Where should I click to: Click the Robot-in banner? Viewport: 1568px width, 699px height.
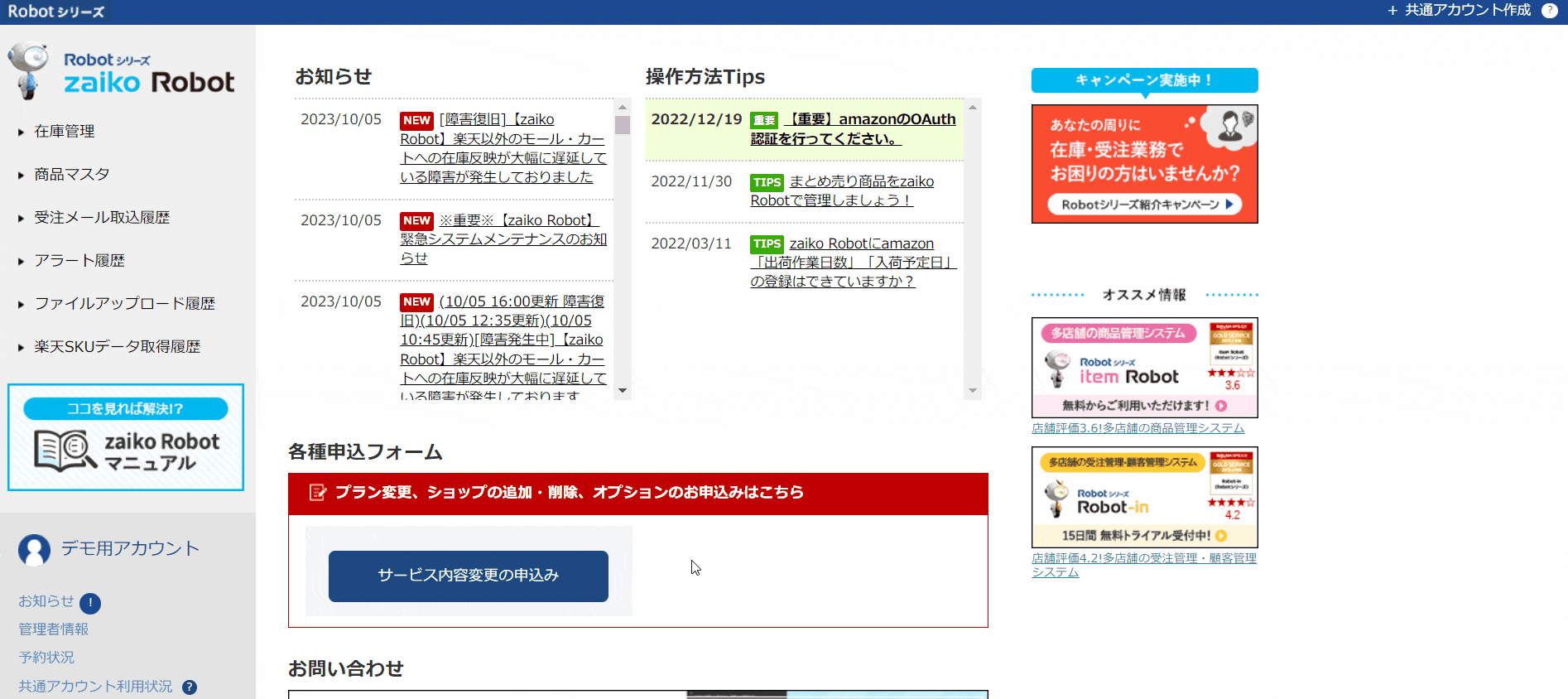pyautogui.click(x=1145, y=497)
